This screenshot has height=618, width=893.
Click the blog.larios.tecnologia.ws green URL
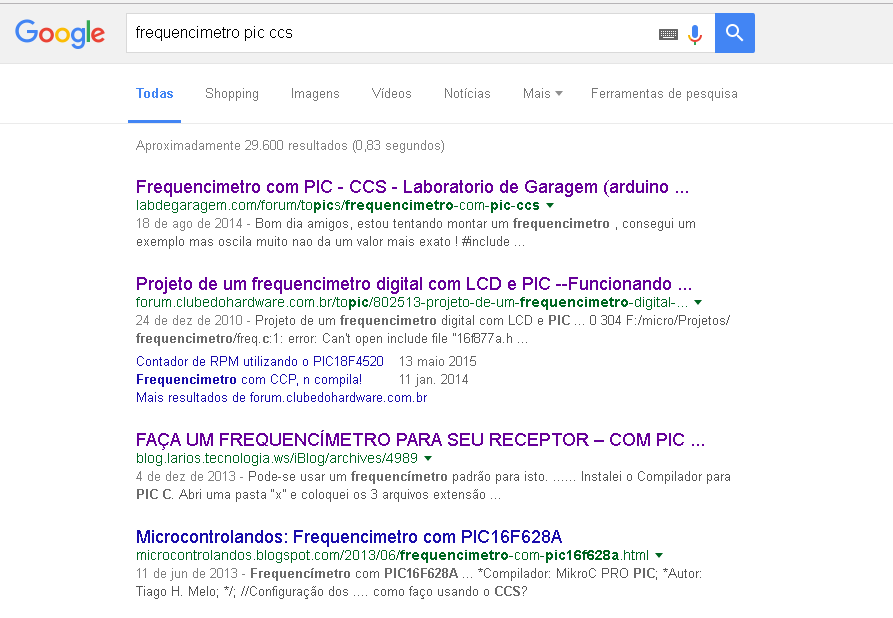277,458
